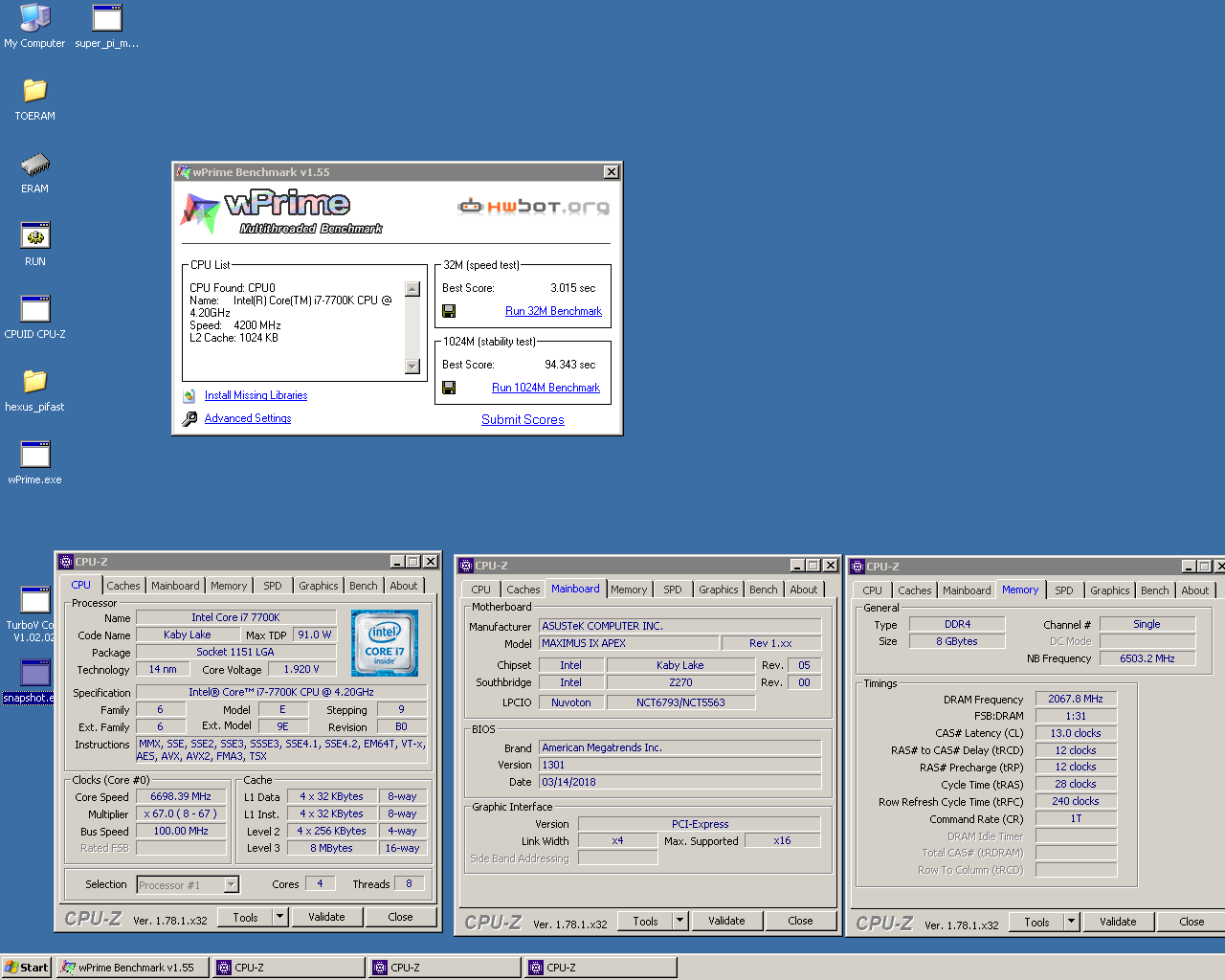Run the 1024M Benchmark

point(546,388)
